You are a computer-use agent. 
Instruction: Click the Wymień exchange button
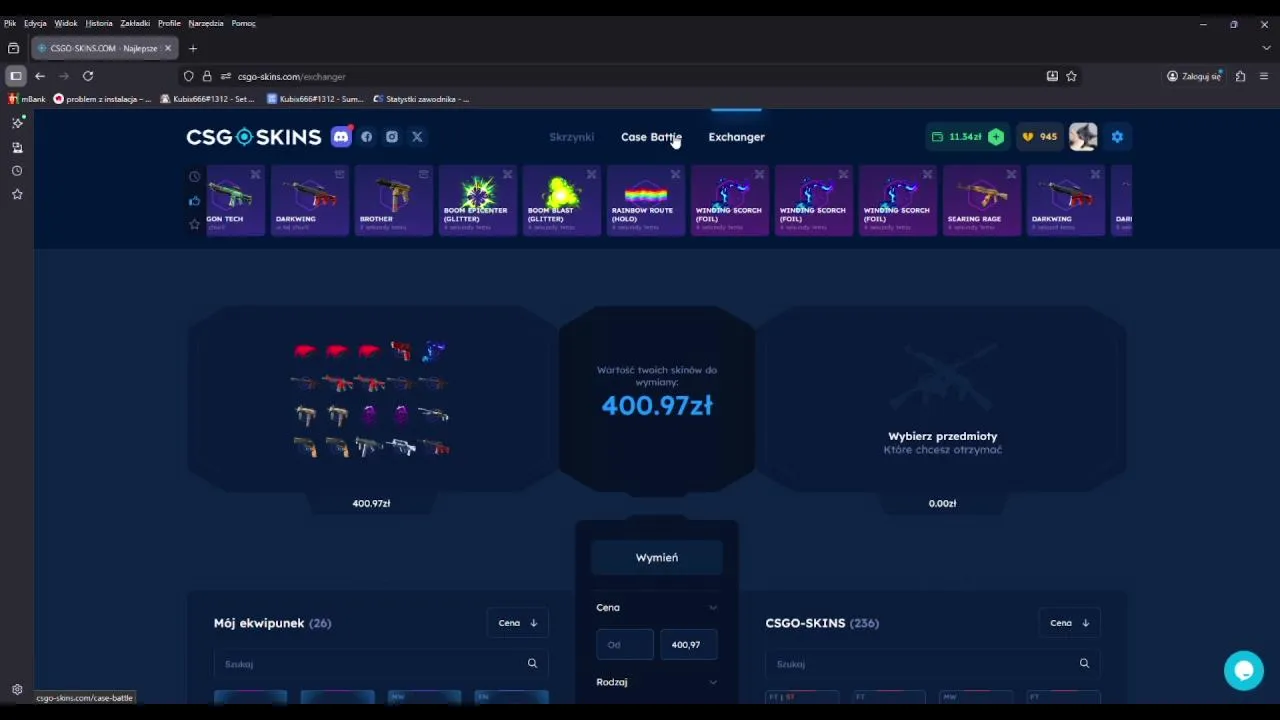657,557
